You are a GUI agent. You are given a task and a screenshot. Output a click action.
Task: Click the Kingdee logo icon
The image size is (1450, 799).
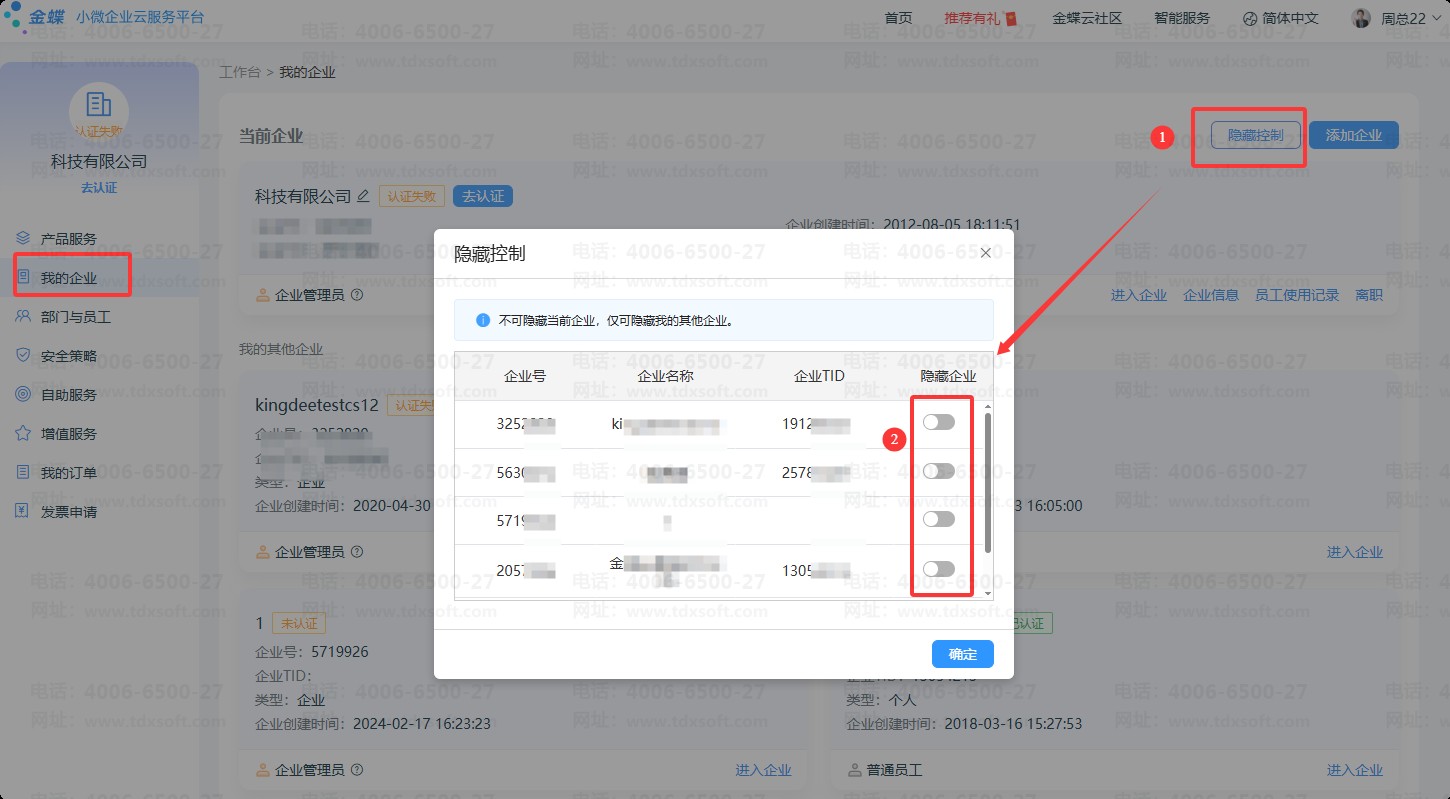(17, 18)
